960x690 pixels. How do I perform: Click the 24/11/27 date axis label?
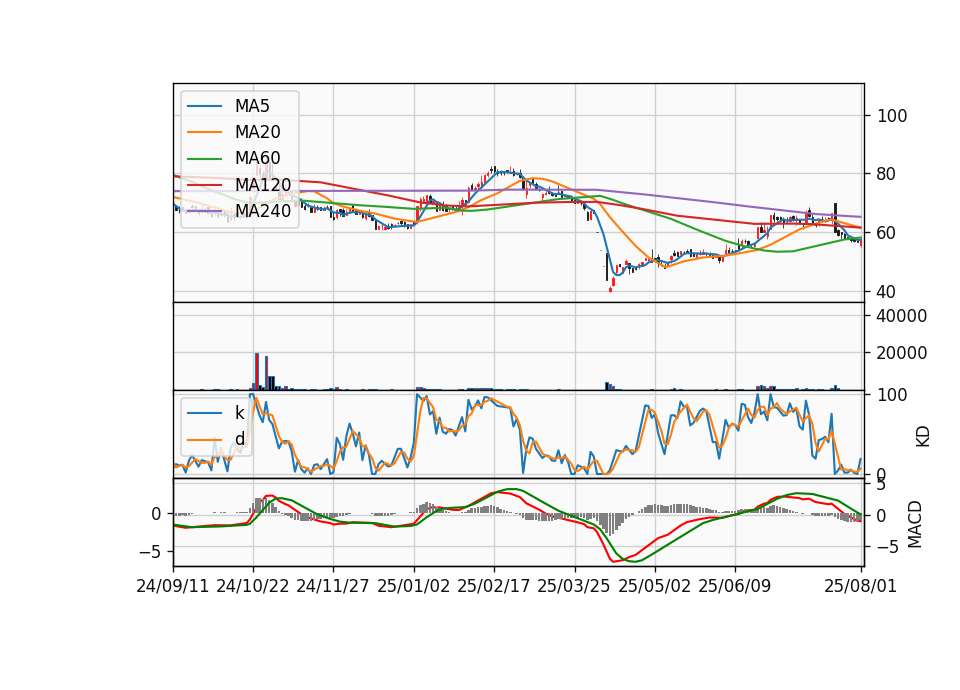pyautogui.click(x=333, y=586)
